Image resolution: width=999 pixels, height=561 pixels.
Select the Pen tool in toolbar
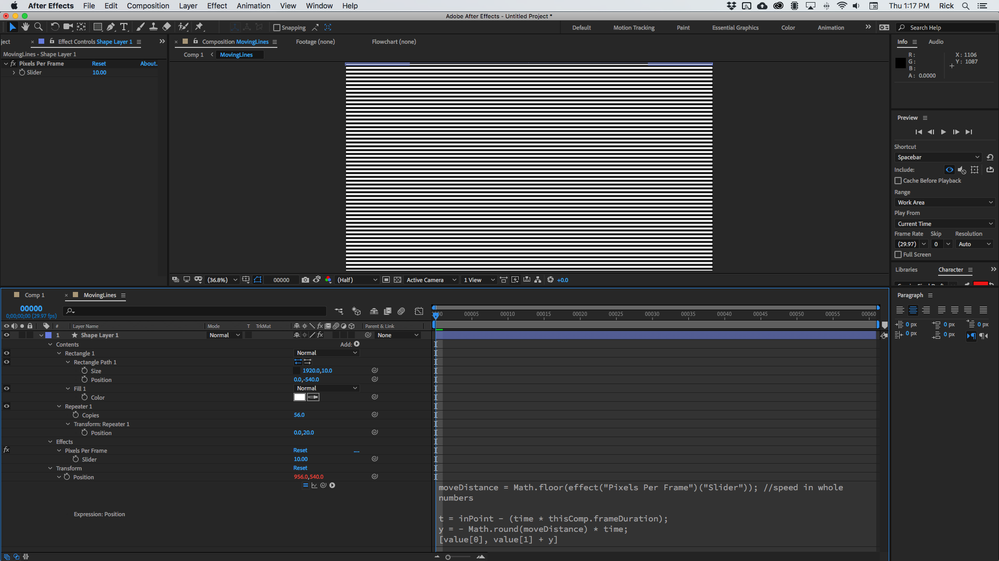click(x=111, y=27)
